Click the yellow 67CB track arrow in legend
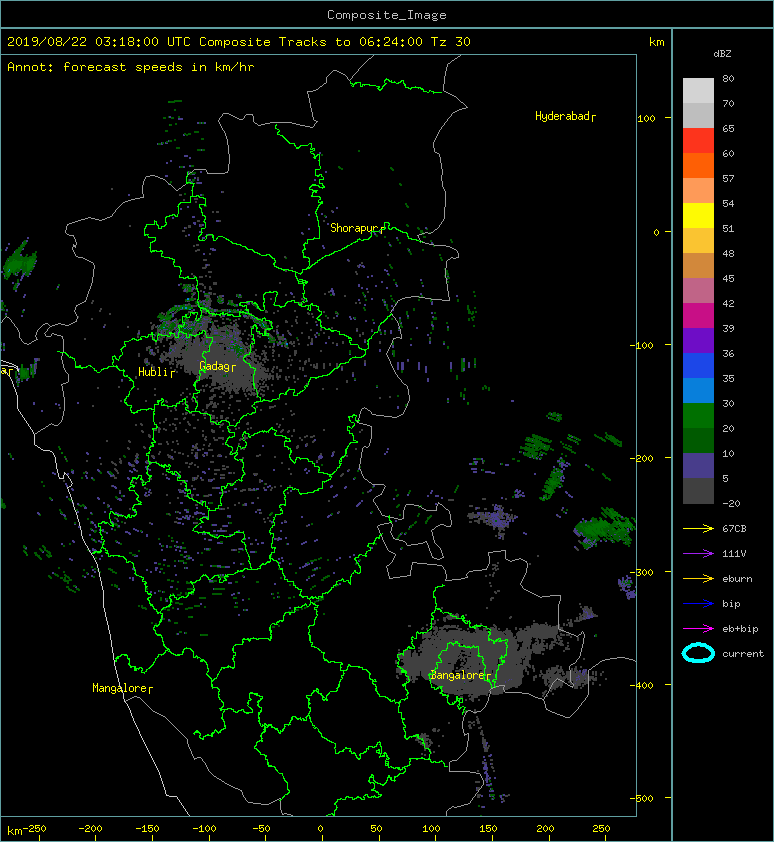 [x=698, y=529]
